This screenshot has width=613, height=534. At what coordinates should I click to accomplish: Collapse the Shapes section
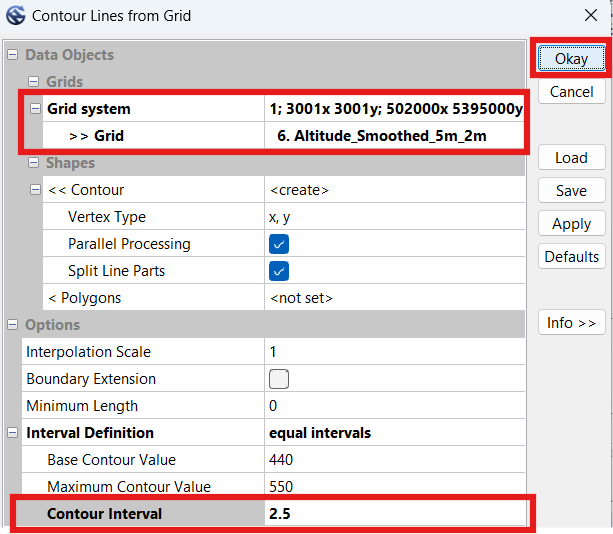click(x=34, y=163)
